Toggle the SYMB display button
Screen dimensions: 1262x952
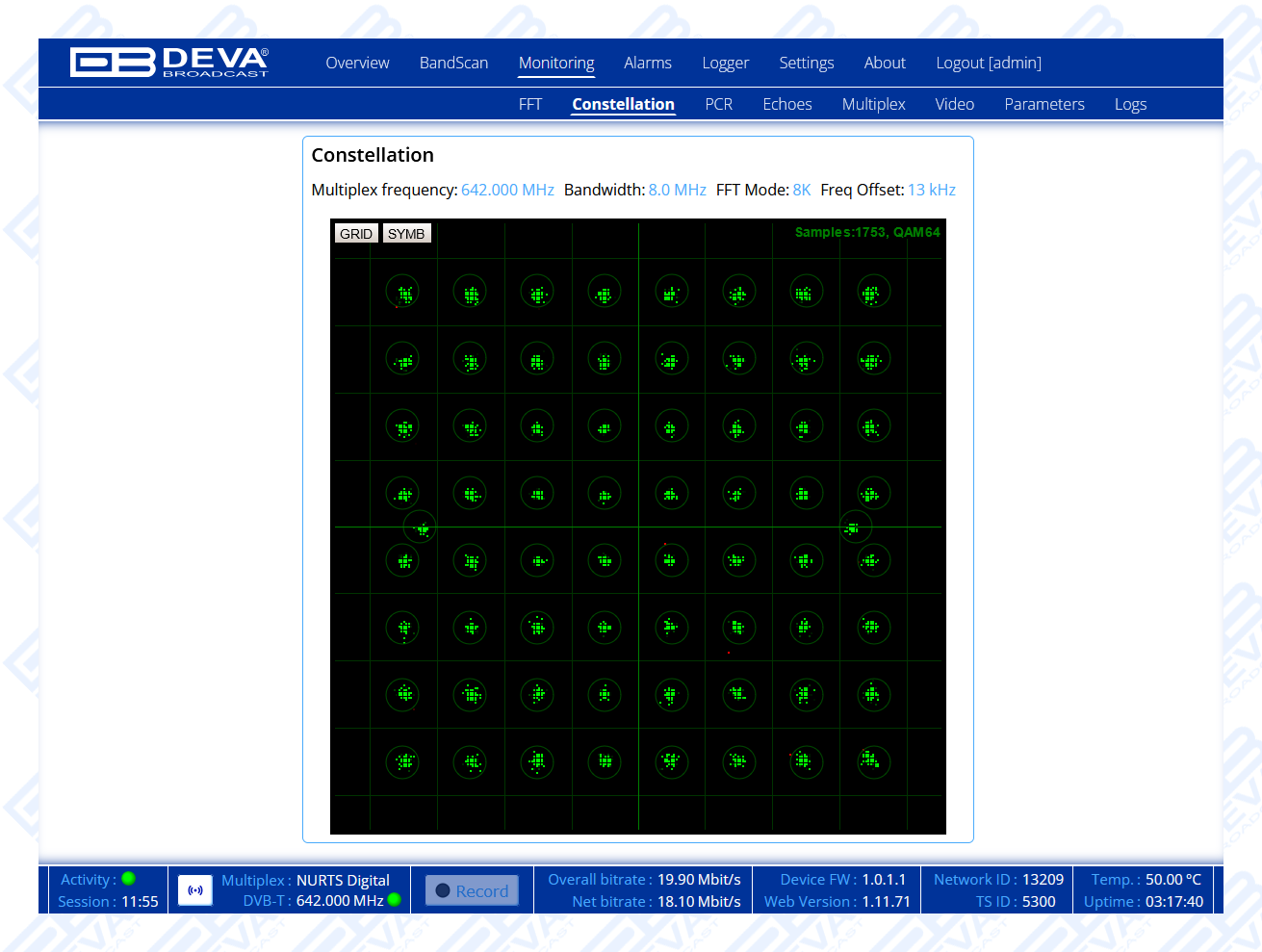[x=406, y=234]
